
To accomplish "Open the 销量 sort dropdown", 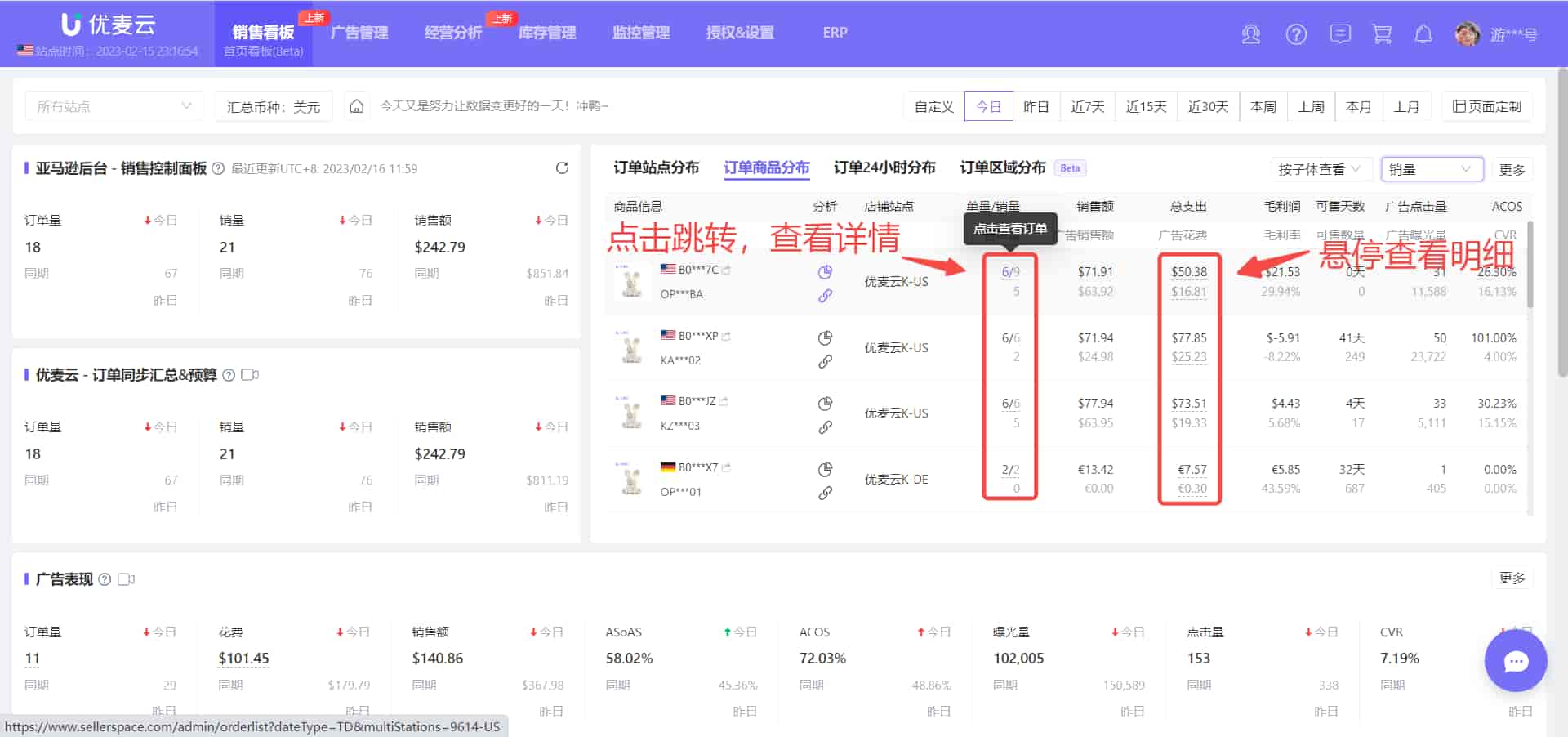I will (x=1432, y=169).
